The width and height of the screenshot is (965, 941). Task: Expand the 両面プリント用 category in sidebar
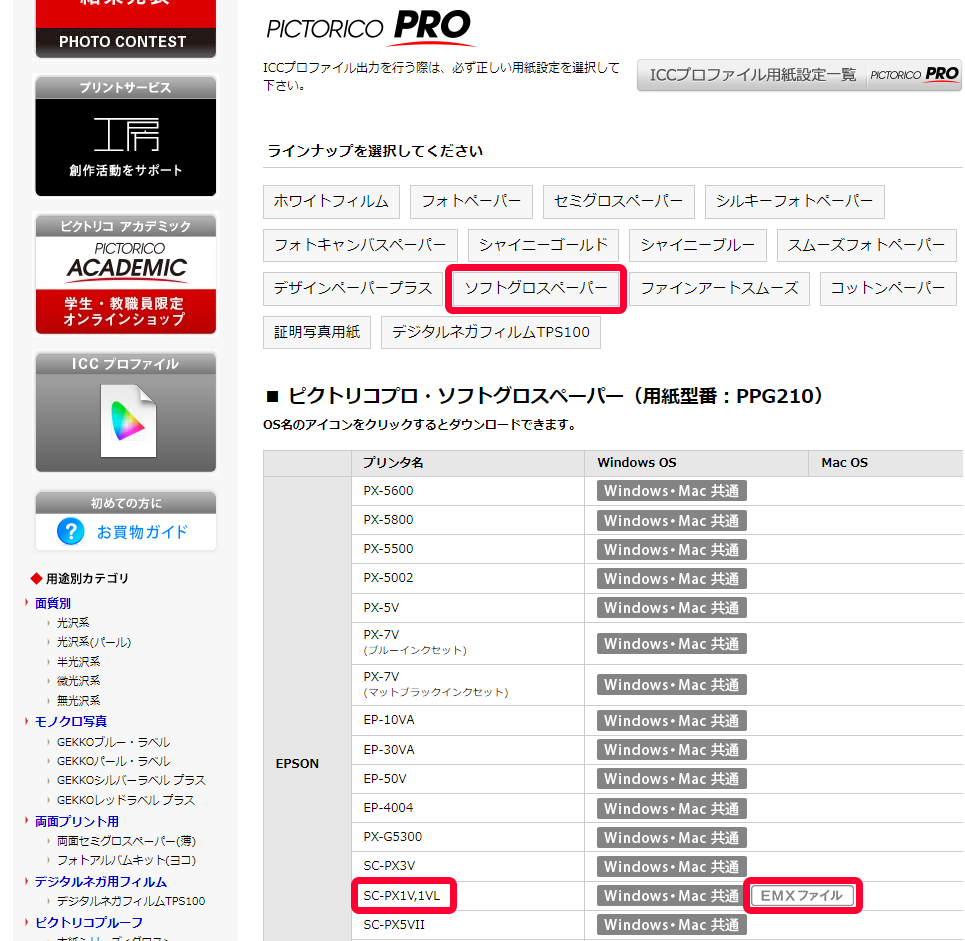[76, 821]
